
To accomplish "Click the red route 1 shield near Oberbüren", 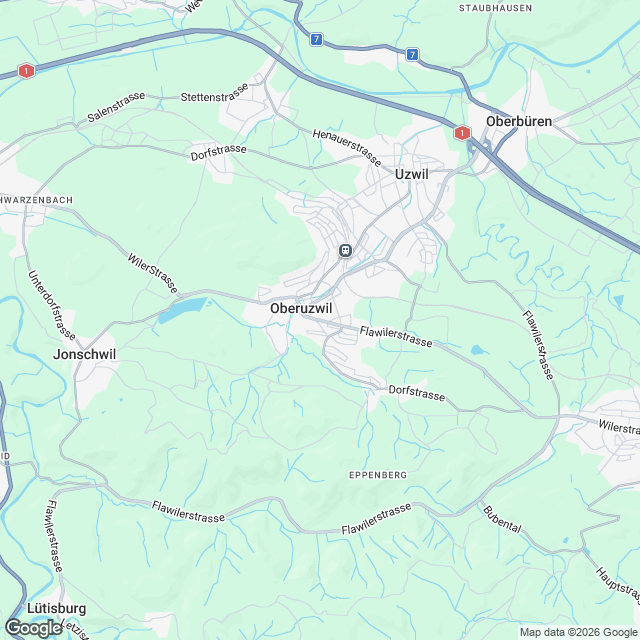I will point(462,133).
